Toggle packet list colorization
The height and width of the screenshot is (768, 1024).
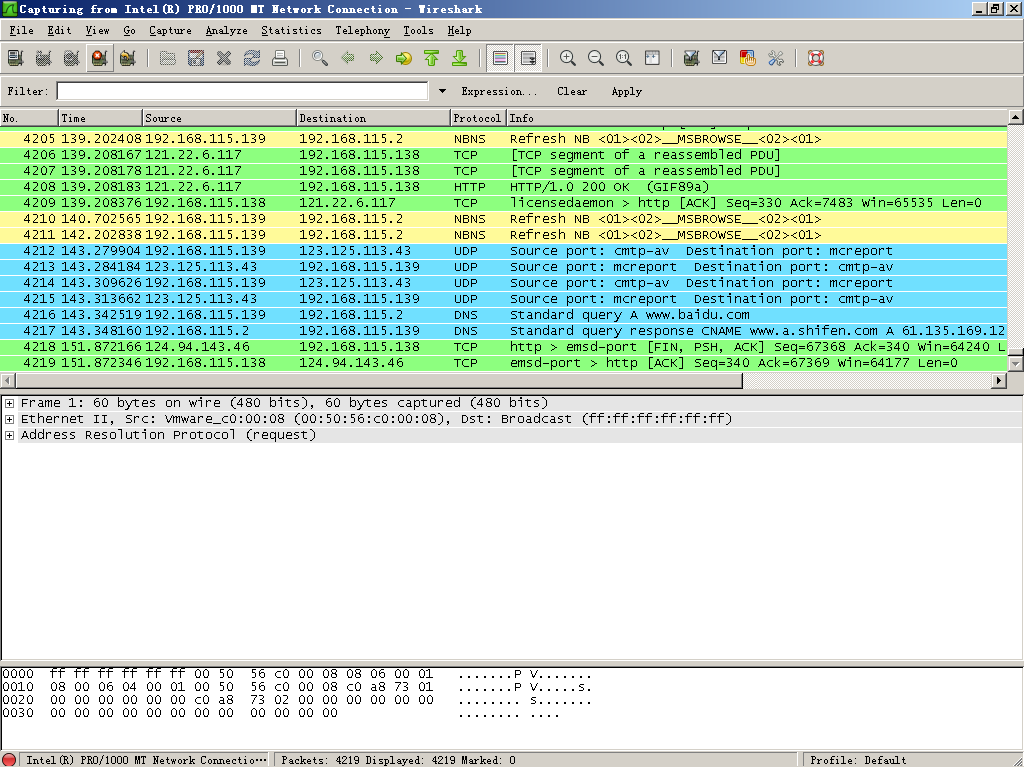[500, 58]
